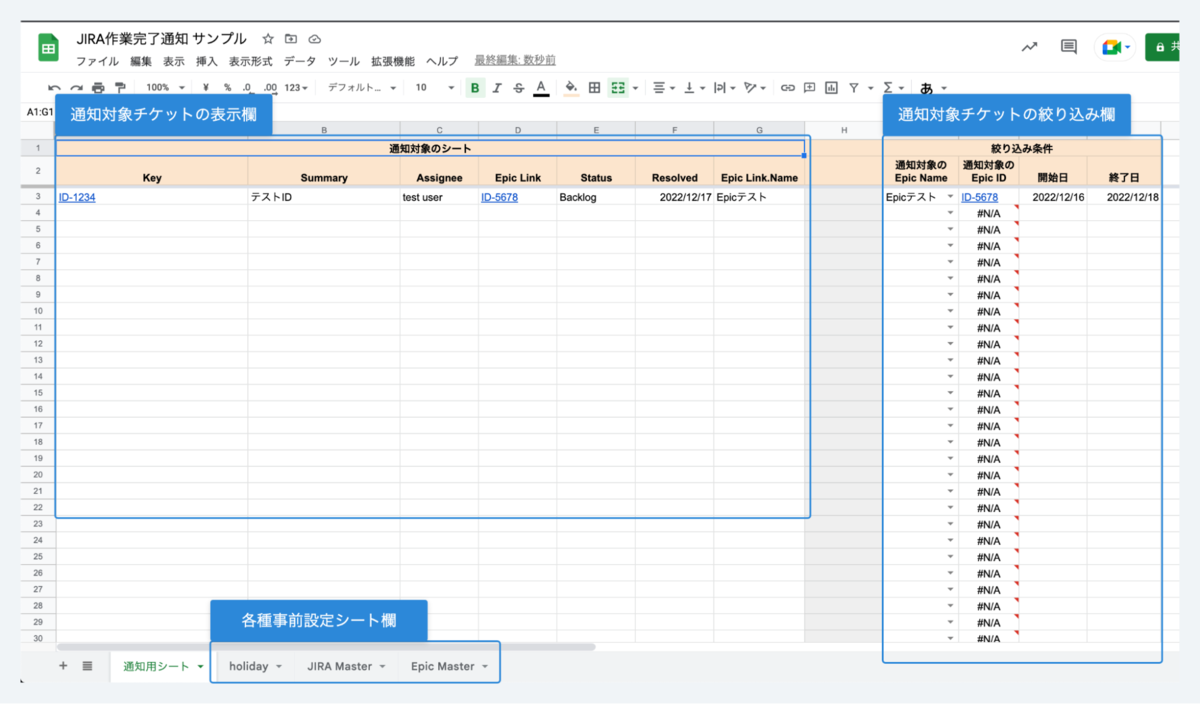Screen dimensions: 1200x704
Task: Apply yen currency format
Action: click(x=205, y=88)
